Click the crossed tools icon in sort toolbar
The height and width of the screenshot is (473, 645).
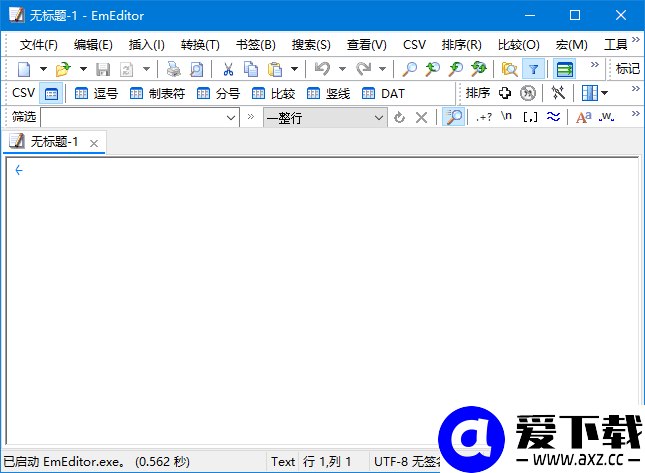click(558, 93)
